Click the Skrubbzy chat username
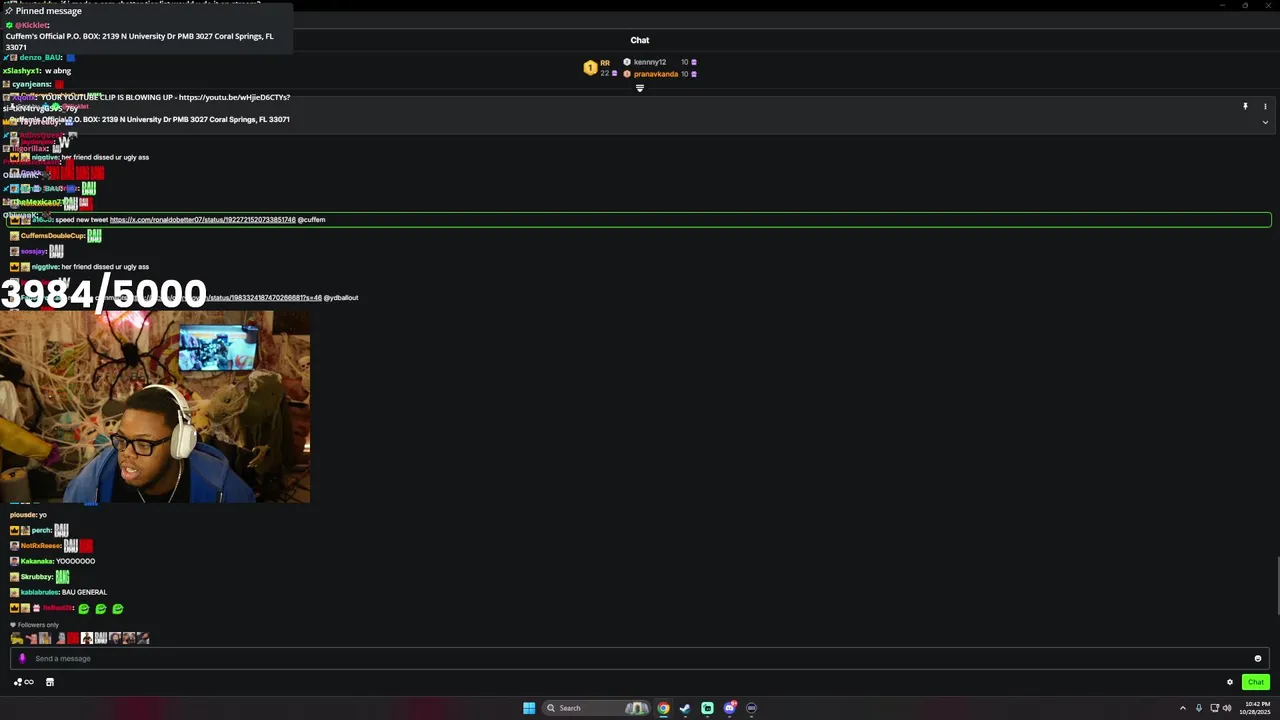 point(36,577)
